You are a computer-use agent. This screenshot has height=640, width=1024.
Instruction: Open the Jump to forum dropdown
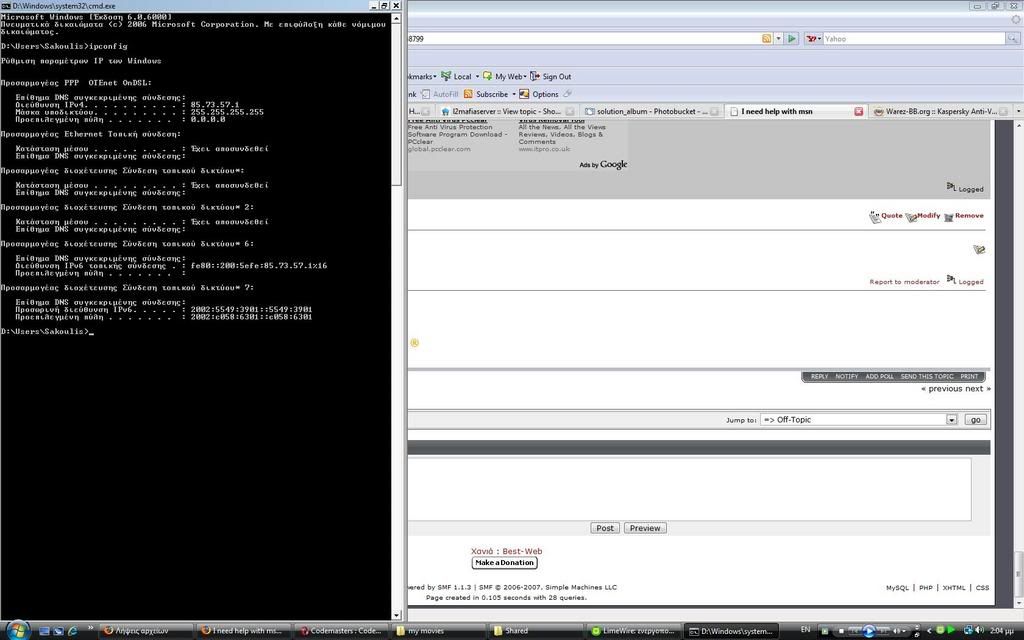(951, 420)
